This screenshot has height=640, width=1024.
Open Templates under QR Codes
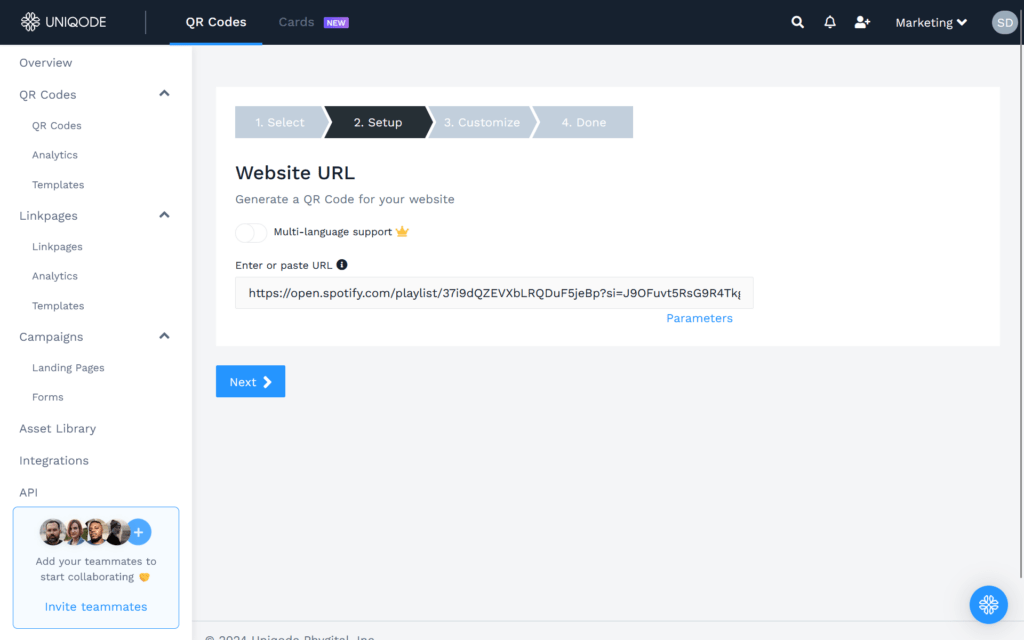pyautogui.click(x=58, y=185)
